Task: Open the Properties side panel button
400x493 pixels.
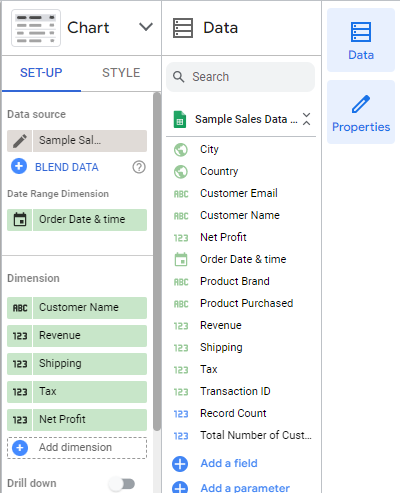Action: (361, 112)
